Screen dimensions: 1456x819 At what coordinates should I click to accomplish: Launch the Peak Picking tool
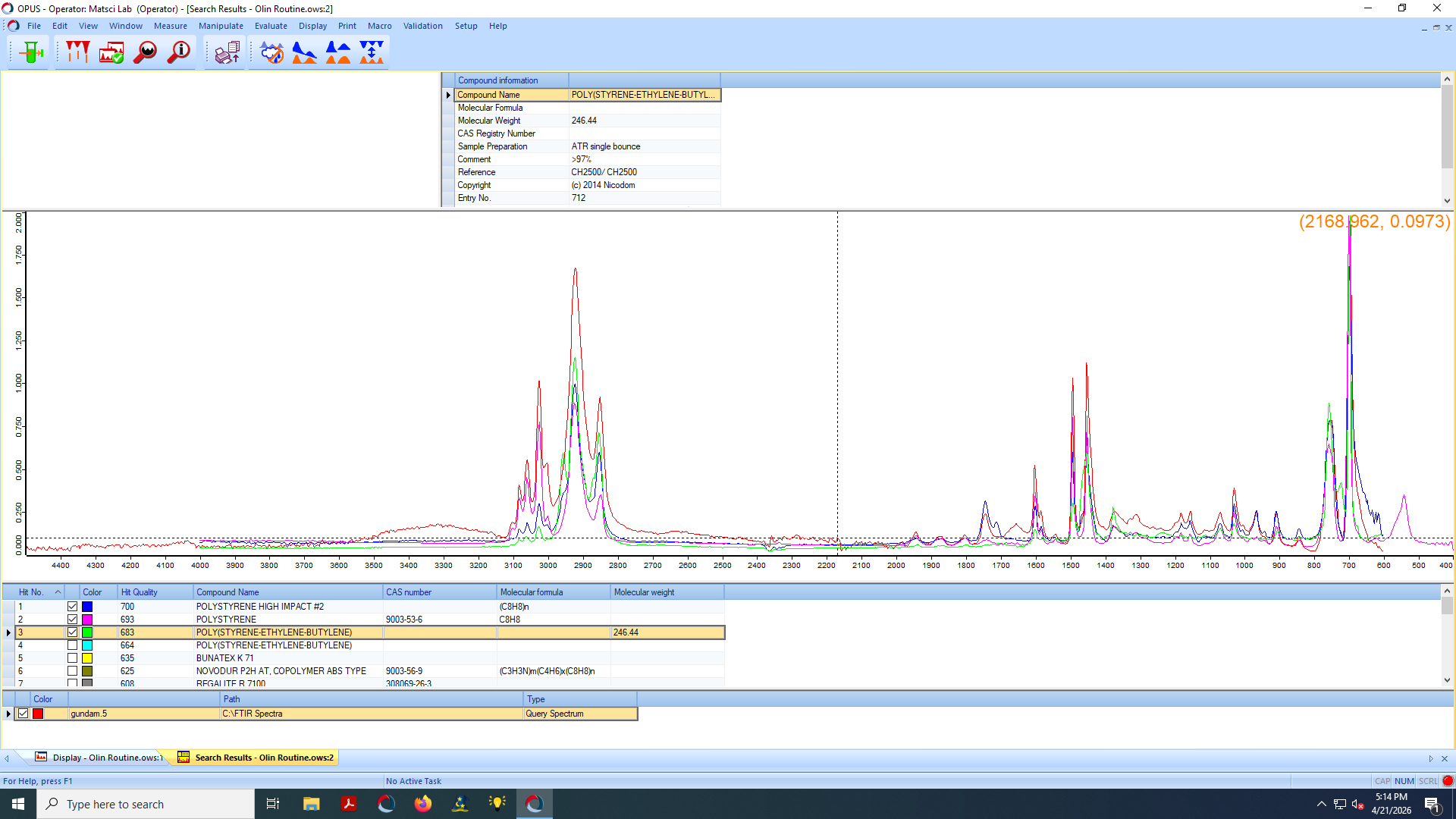coord(77,52)
